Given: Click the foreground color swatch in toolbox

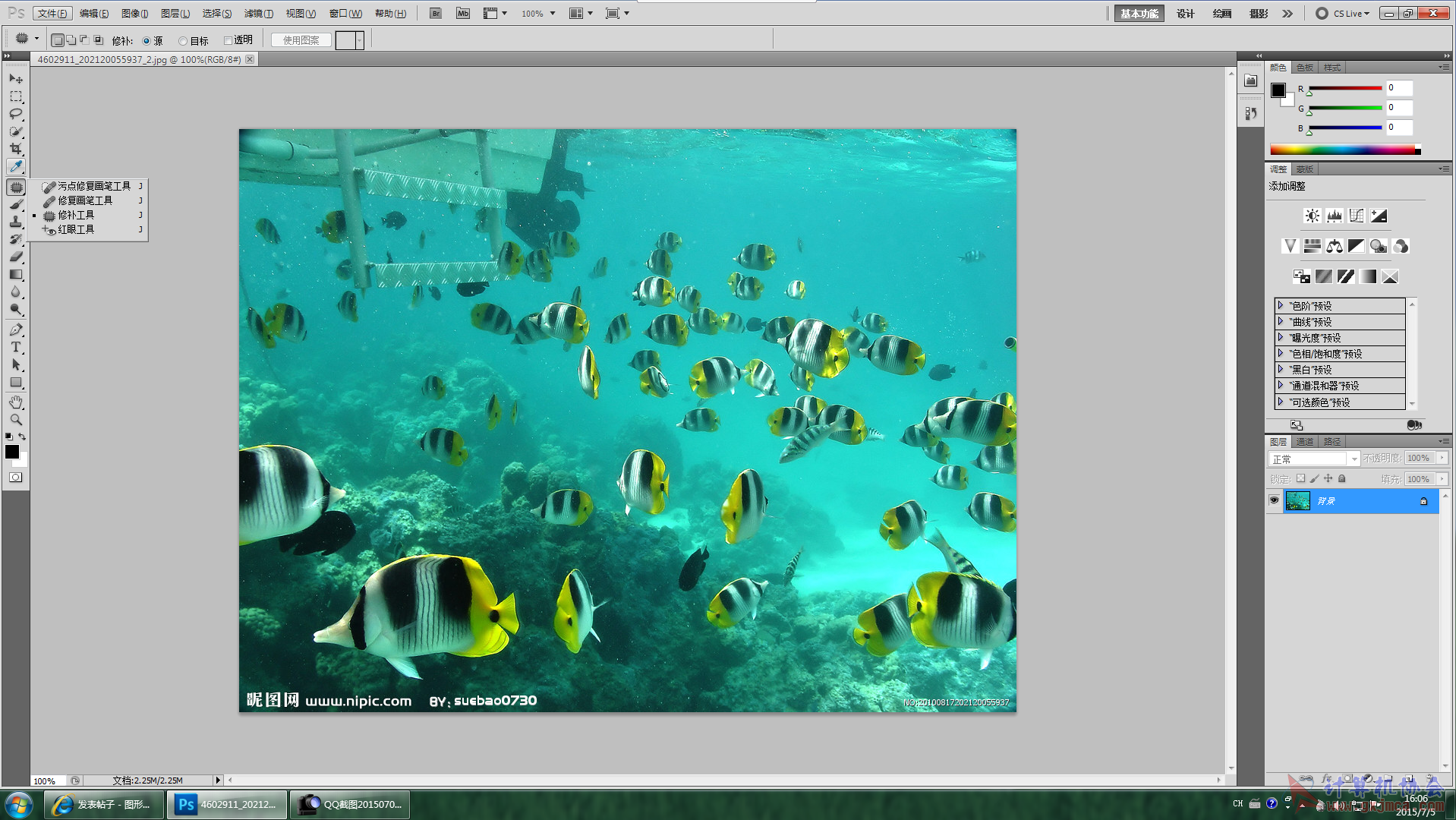Looking at the screenshot, I should (x=12, y=452).
